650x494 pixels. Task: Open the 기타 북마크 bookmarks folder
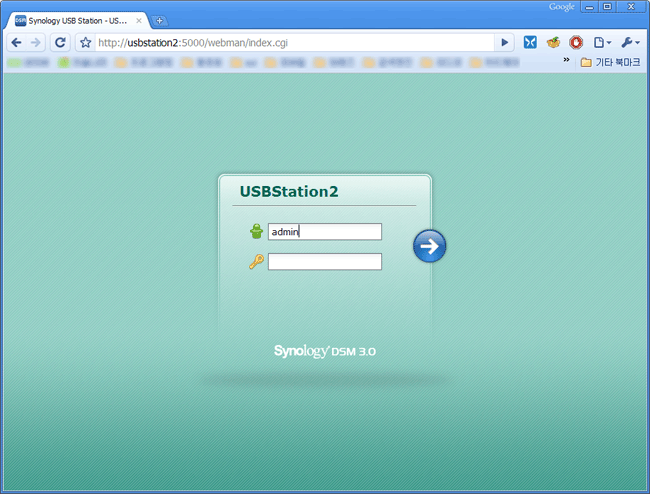(610, 62)
